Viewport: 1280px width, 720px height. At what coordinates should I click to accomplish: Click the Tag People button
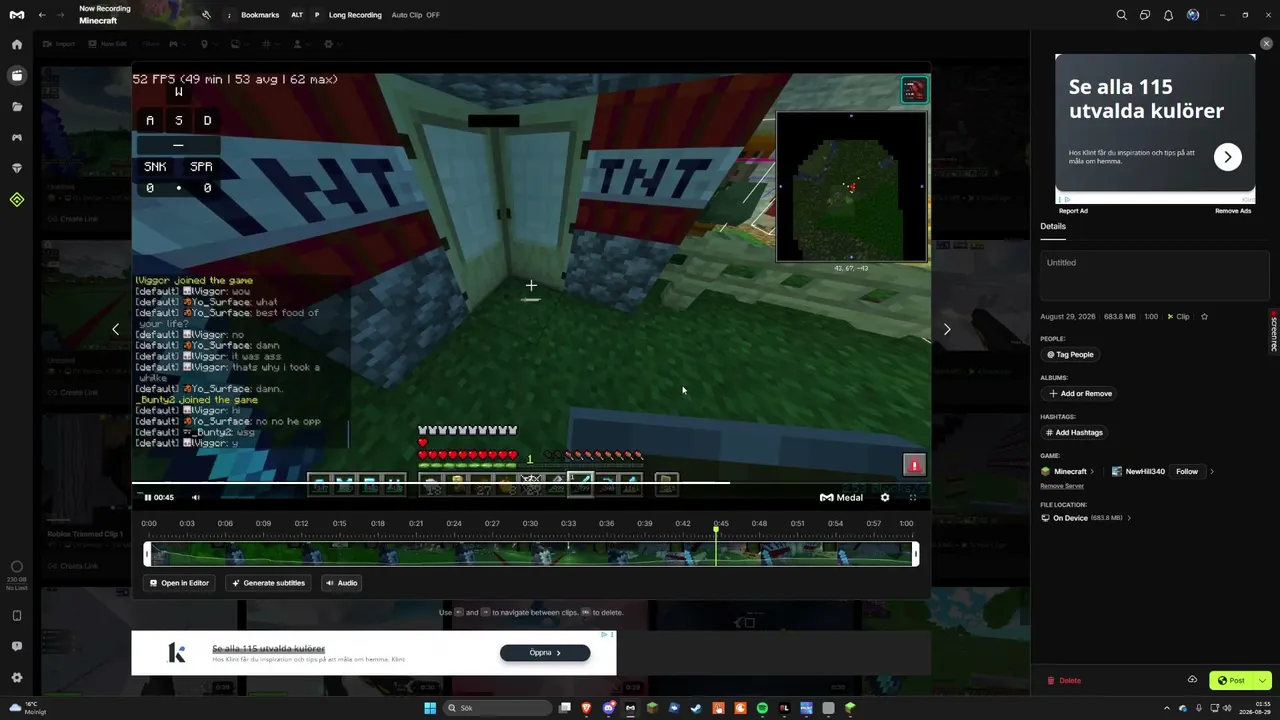pos(1070,354)
